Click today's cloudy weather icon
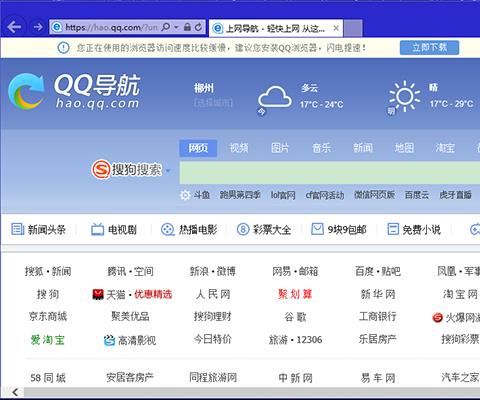The image size is (480, 400). click(275, 97)
